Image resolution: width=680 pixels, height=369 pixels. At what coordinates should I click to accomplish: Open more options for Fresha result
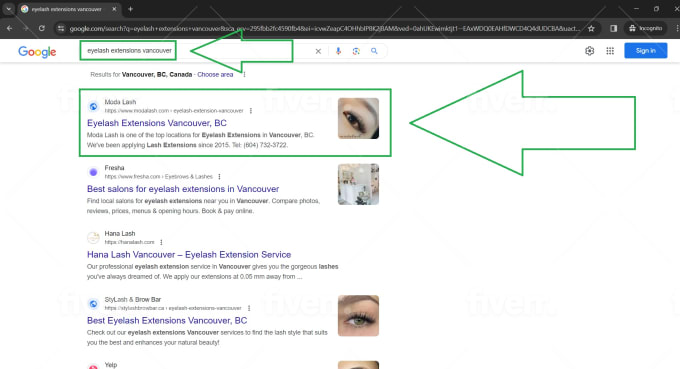click(219, 177)
